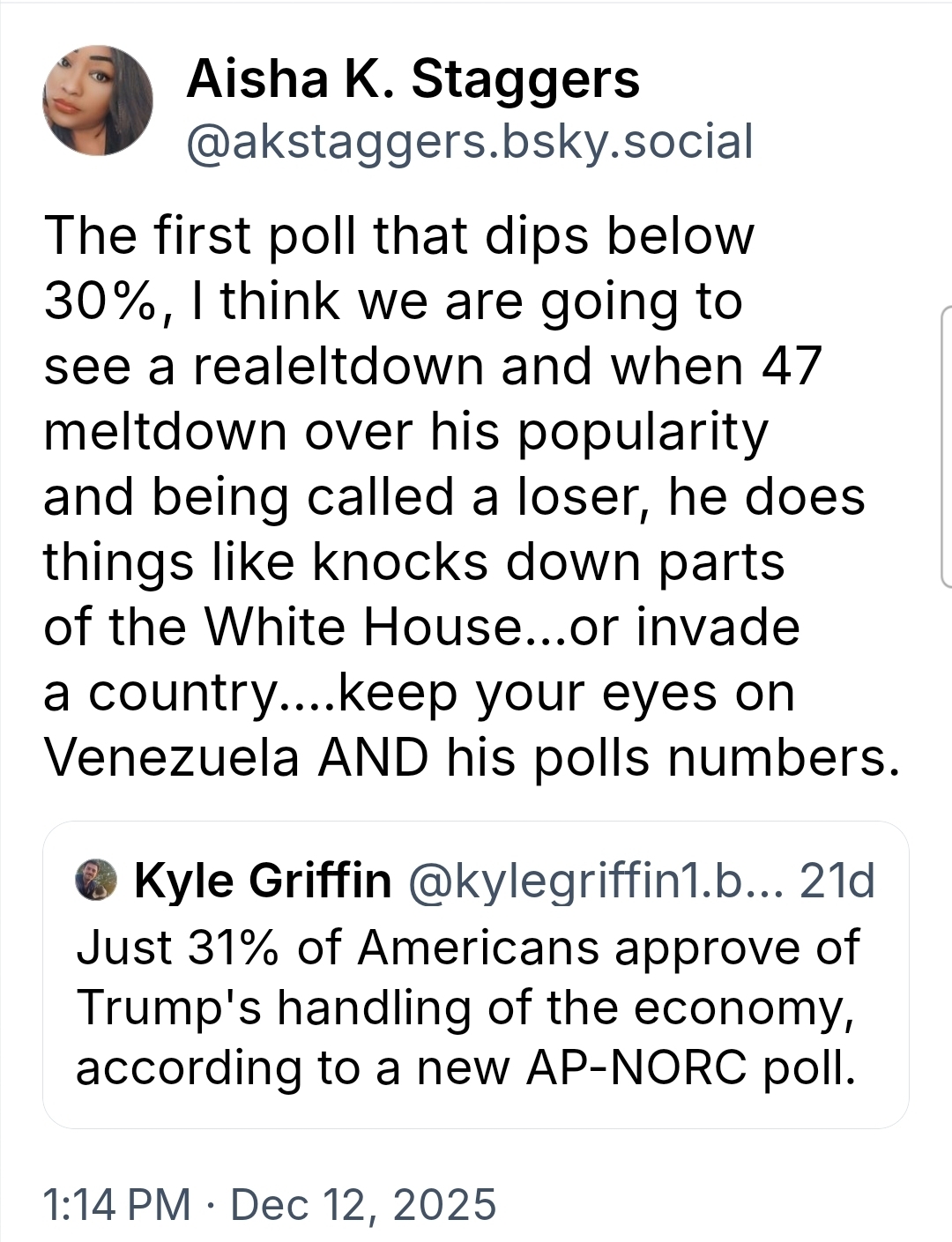Screen dimensions: 952x1242
Task: Click the word Venezuela in the post
Action: click(x=172, y=757)
